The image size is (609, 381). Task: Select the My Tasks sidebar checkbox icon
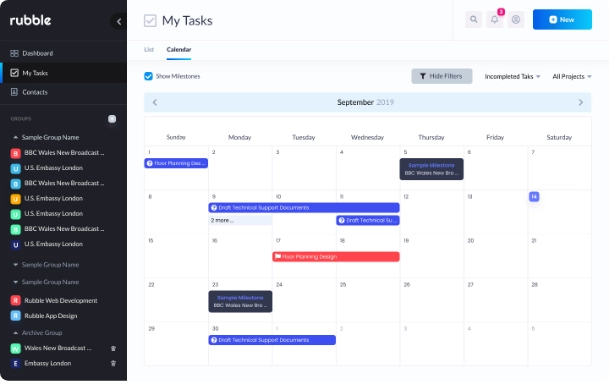click(x=14, y=73)
